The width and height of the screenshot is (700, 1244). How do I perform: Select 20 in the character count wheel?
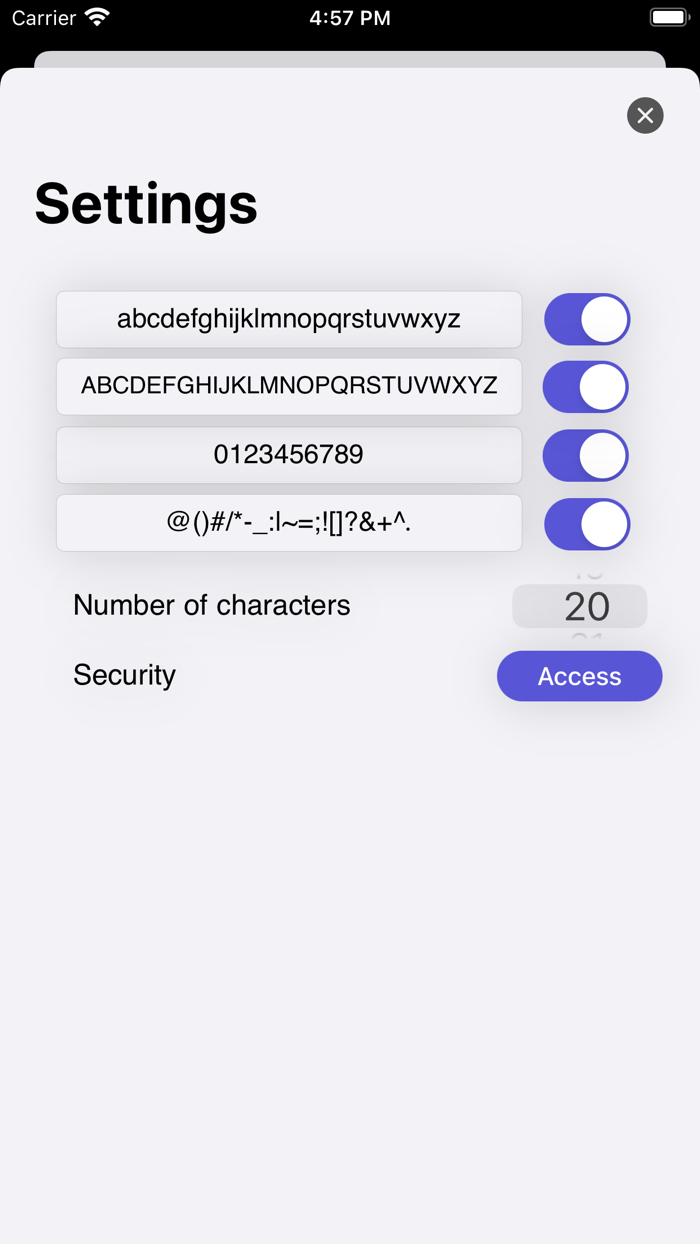click(579, 606)
